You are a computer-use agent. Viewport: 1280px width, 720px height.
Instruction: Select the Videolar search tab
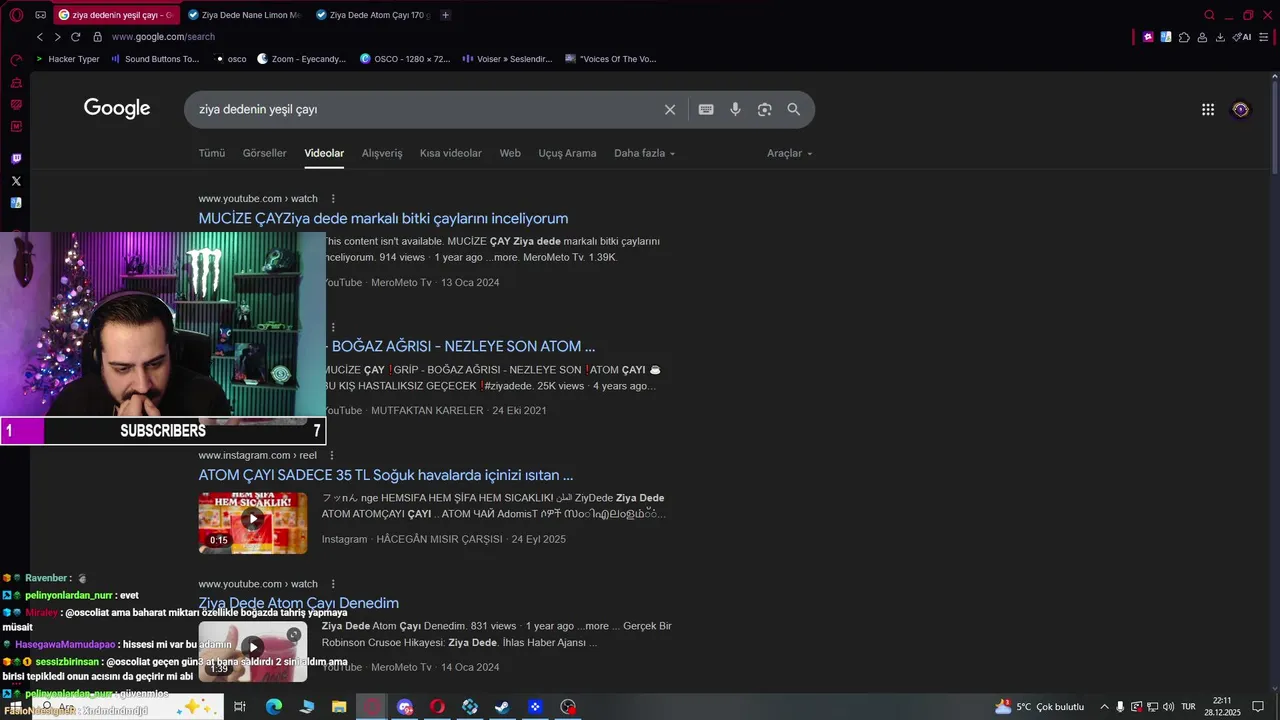[x=324, y=153]
